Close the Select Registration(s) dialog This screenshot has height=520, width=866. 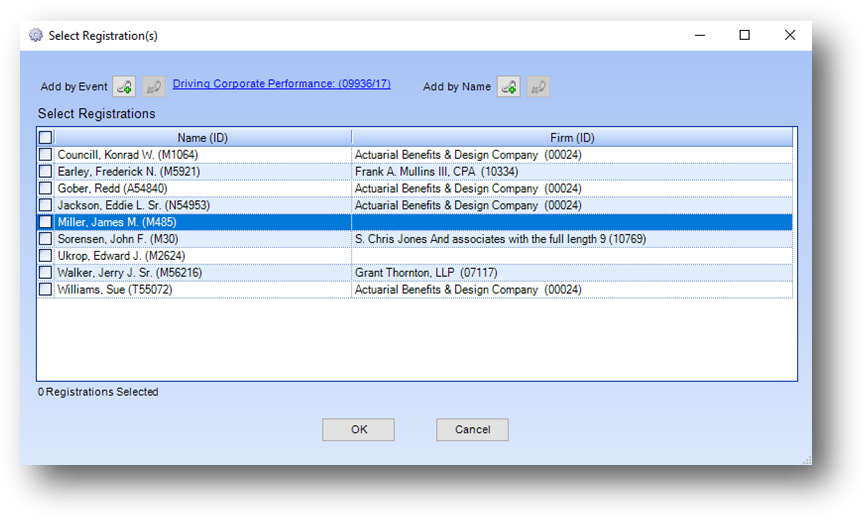point(790,35)
